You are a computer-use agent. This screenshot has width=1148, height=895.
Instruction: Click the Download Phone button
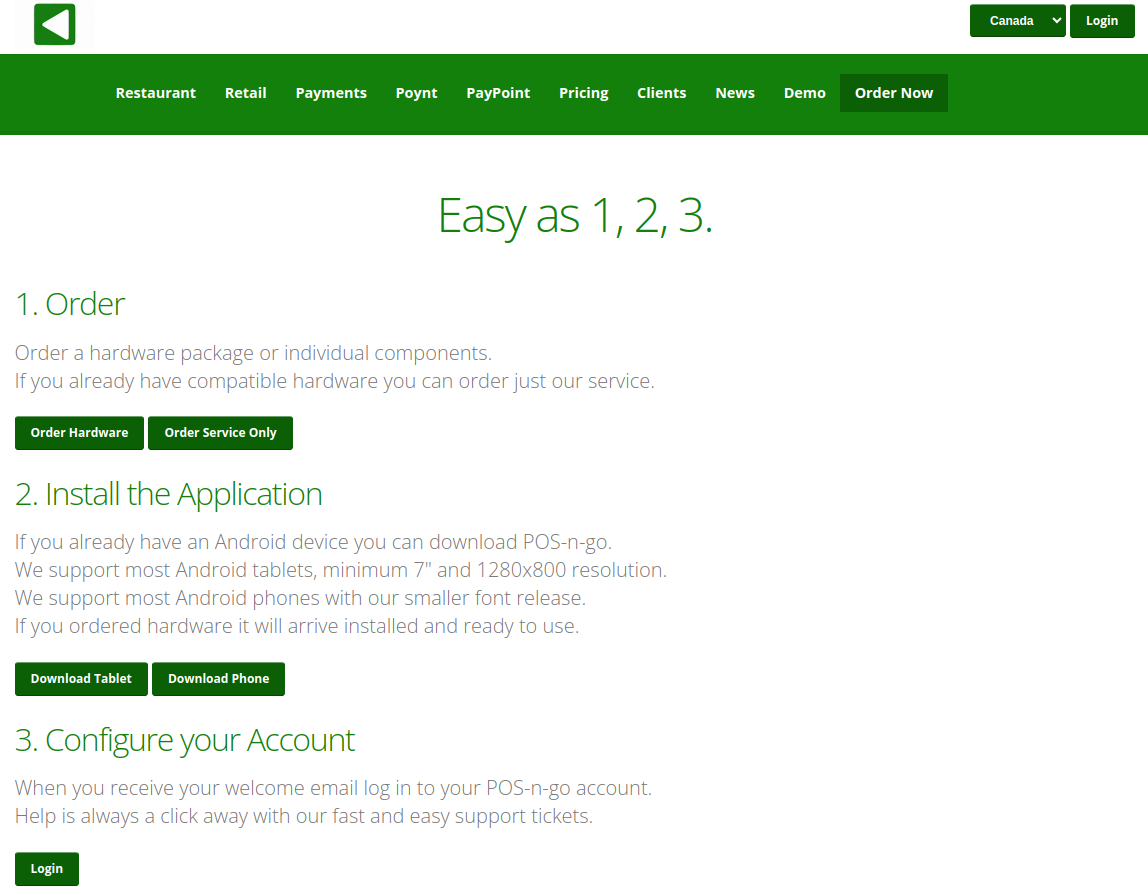click(218, 679)
